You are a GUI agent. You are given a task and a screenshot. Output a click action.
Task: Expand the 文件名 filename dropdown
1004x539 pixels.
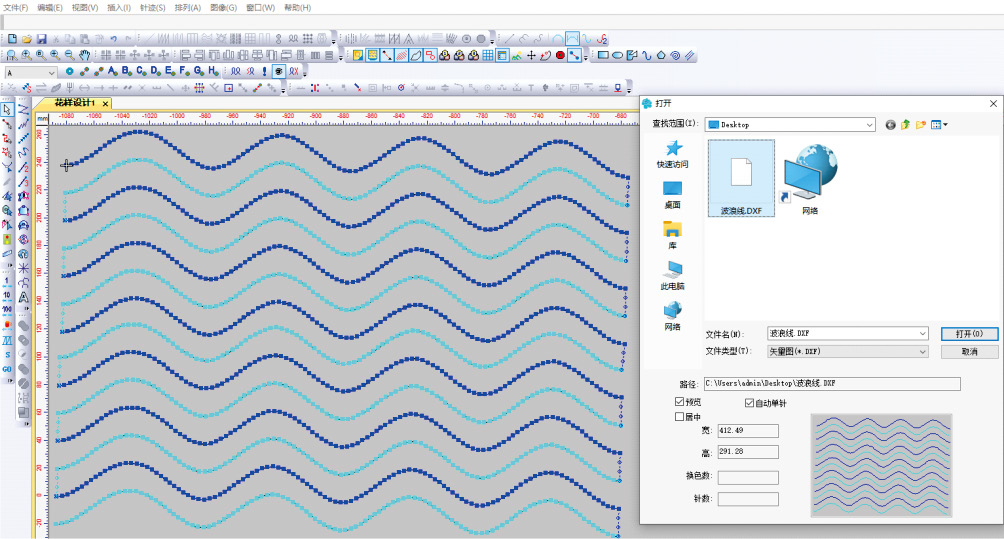pyautogui.click(x=921, y=333)
